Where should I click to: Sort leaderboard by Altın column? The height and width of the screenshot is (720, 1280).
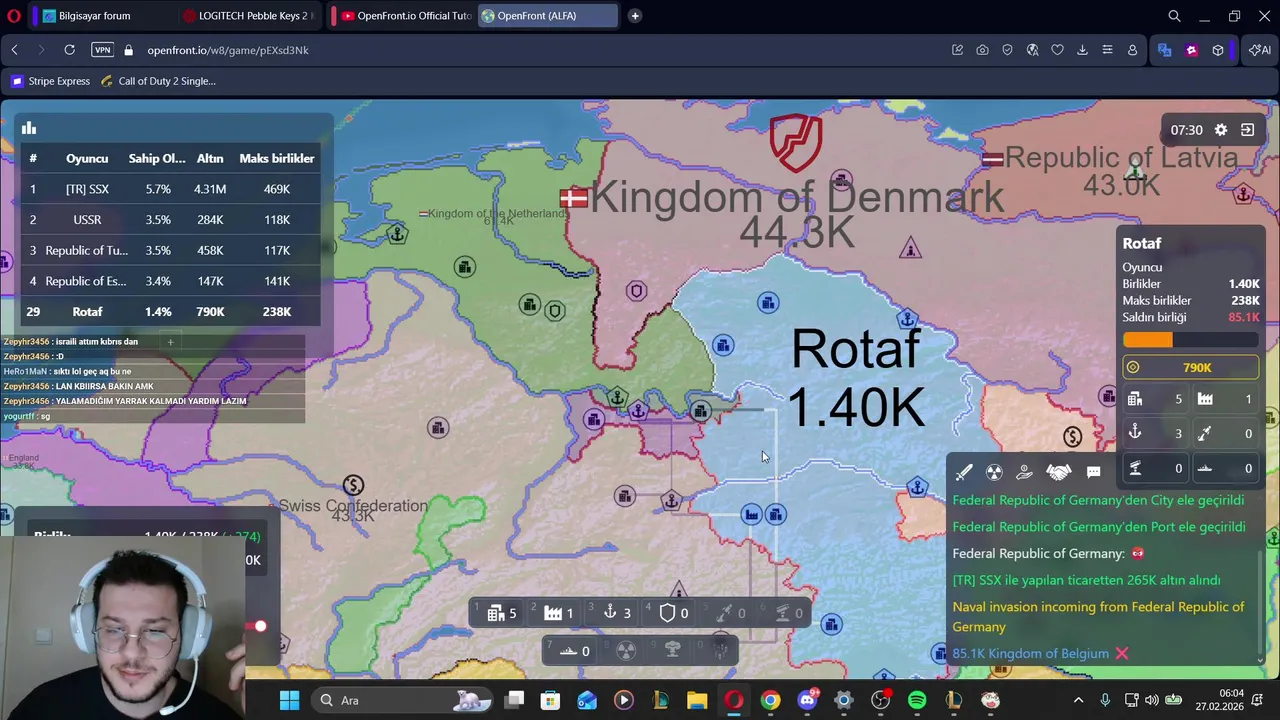click(210, 158)
